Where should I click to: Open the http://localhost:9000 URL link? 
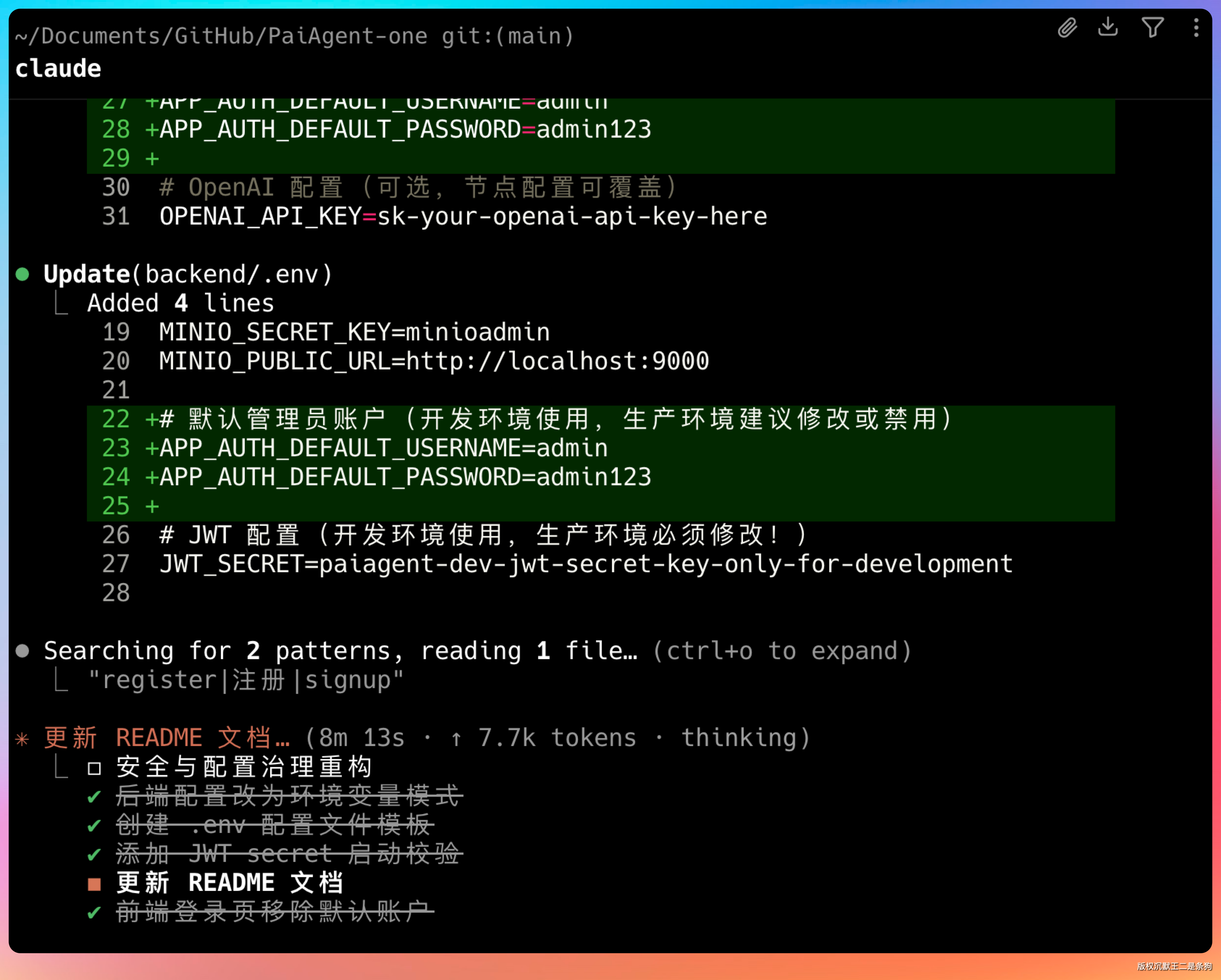557,361
